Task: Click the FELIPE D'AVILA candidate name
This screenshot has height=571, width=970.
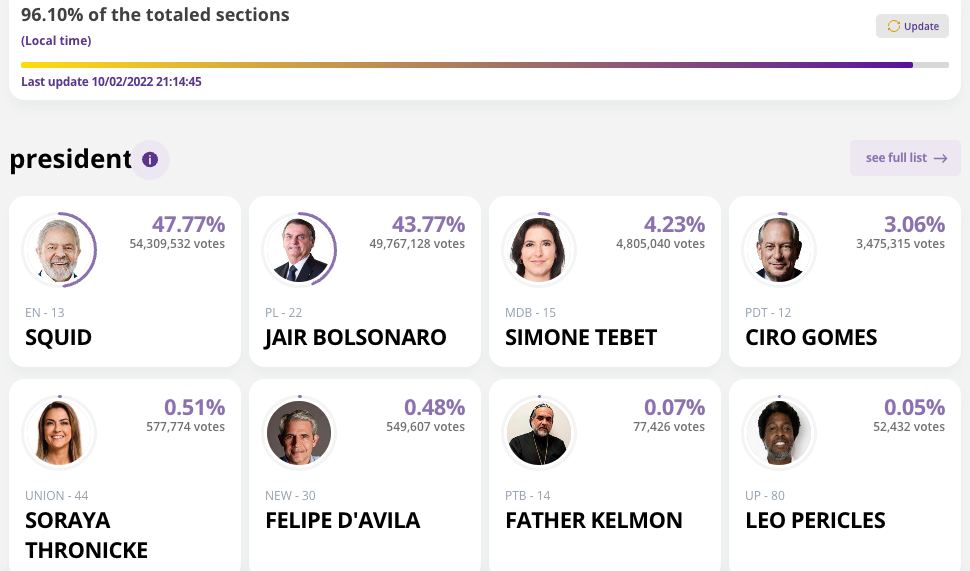Action: pyautogui.click(x=342, y=520)
